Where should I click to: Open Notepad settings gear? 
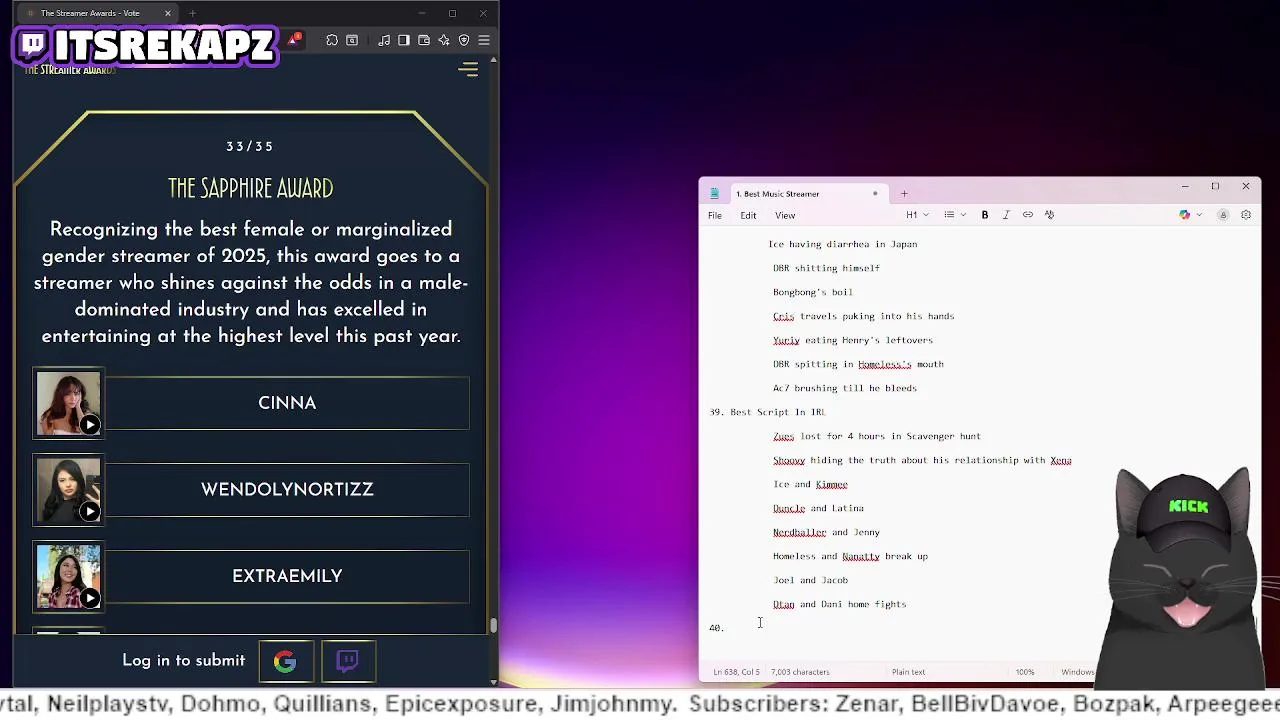[x=1246, y=215]
